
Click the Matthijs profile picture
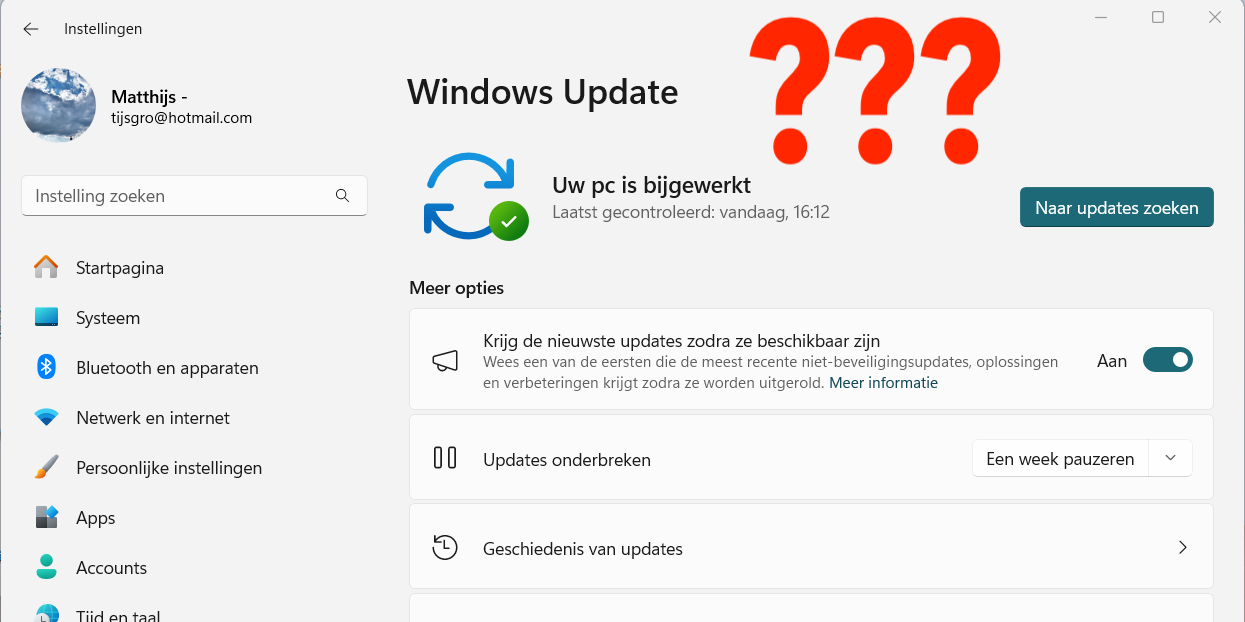59,105
